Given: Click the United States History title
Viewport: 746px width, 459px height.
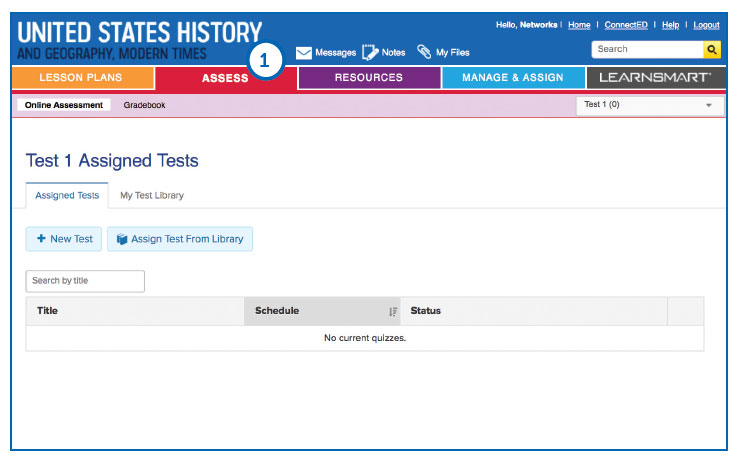Looking at the screenshot, I should click(139, 32).
